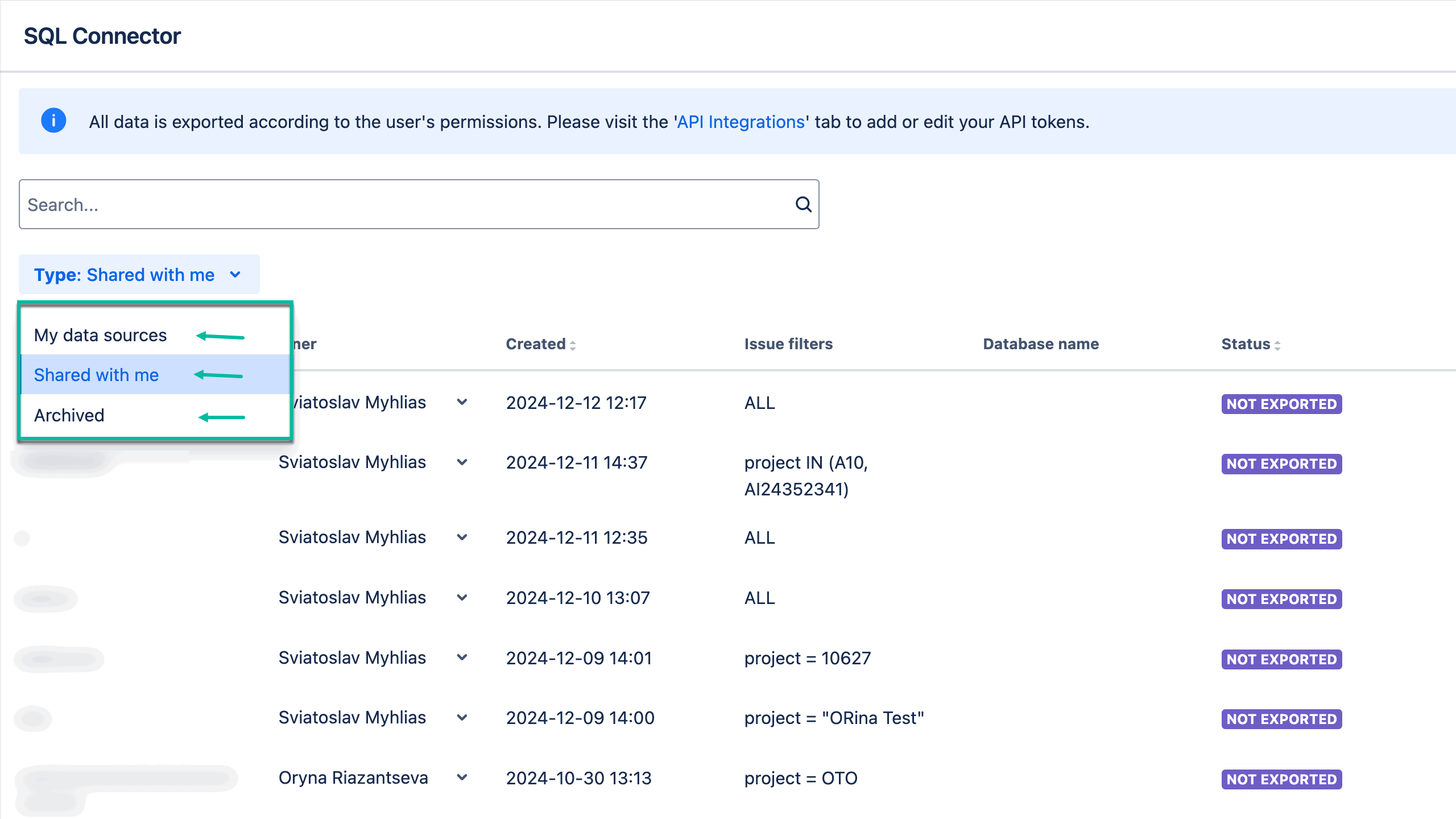The height and width of the screenshot is (819, 1456).
Task: Click the chevron on the 2024-12-10 13:07 row
Action: pos(462,597)
